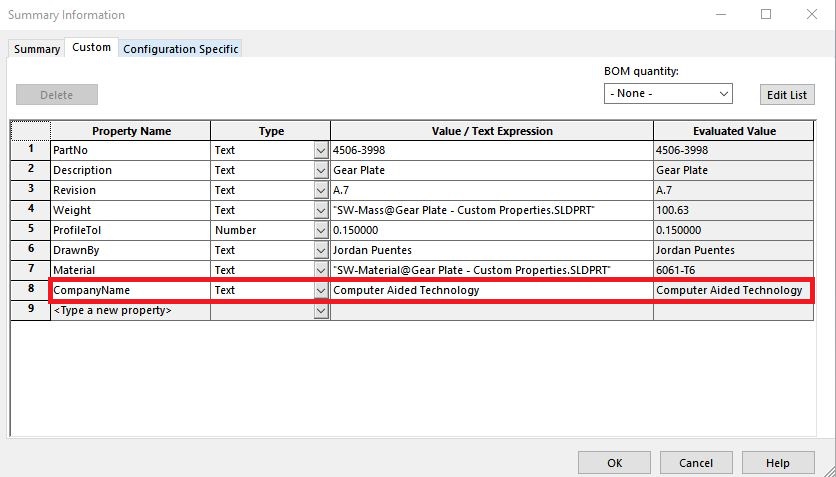The image size is (836, 477).
Task: Expand the Type dropdown for ProfileTol row
Action: [x=320, y=231]
